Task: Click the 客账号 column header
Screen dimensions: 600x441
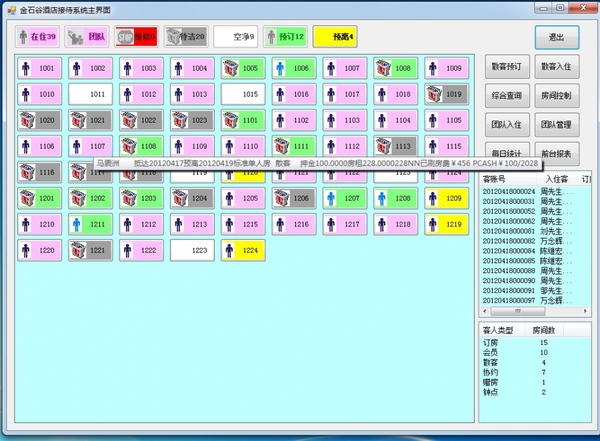Action: click(497, 177)
